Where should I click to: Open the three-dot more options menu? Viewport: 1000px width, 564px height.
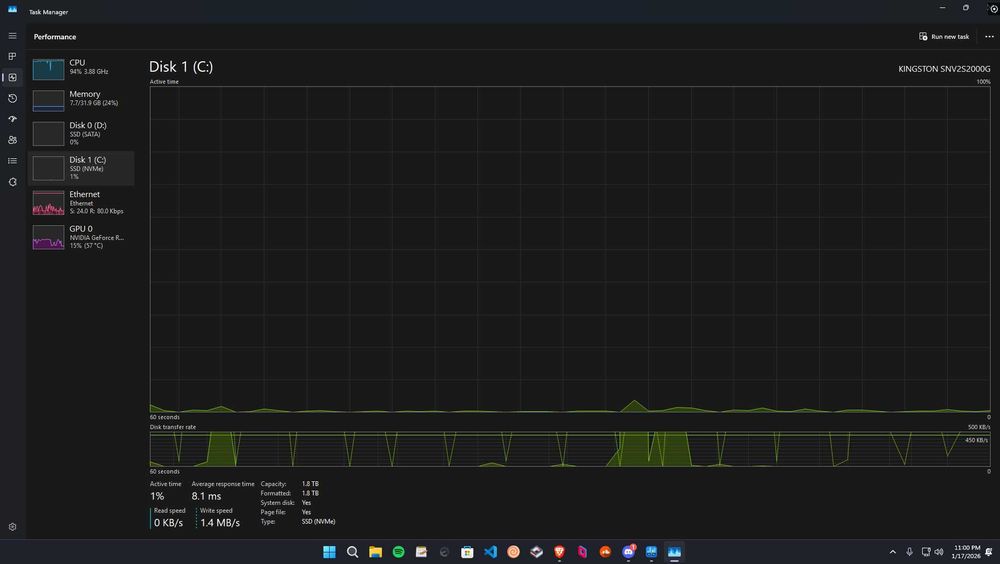989,36
